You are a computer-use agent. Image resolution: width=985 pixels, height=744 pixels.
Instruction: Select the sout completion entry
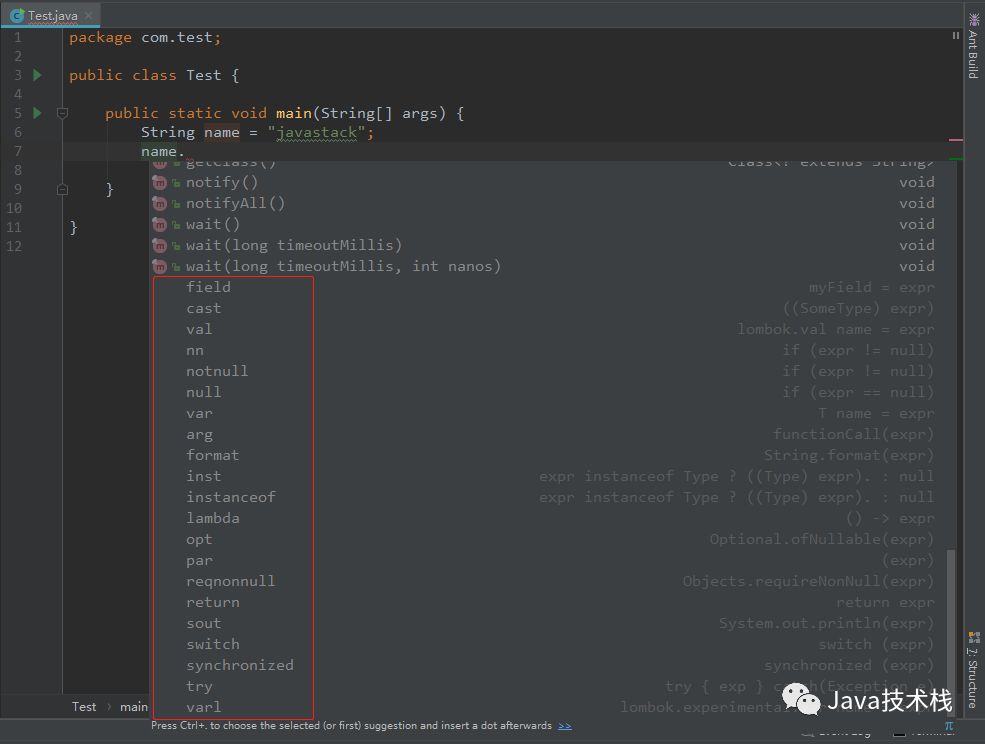203,623
